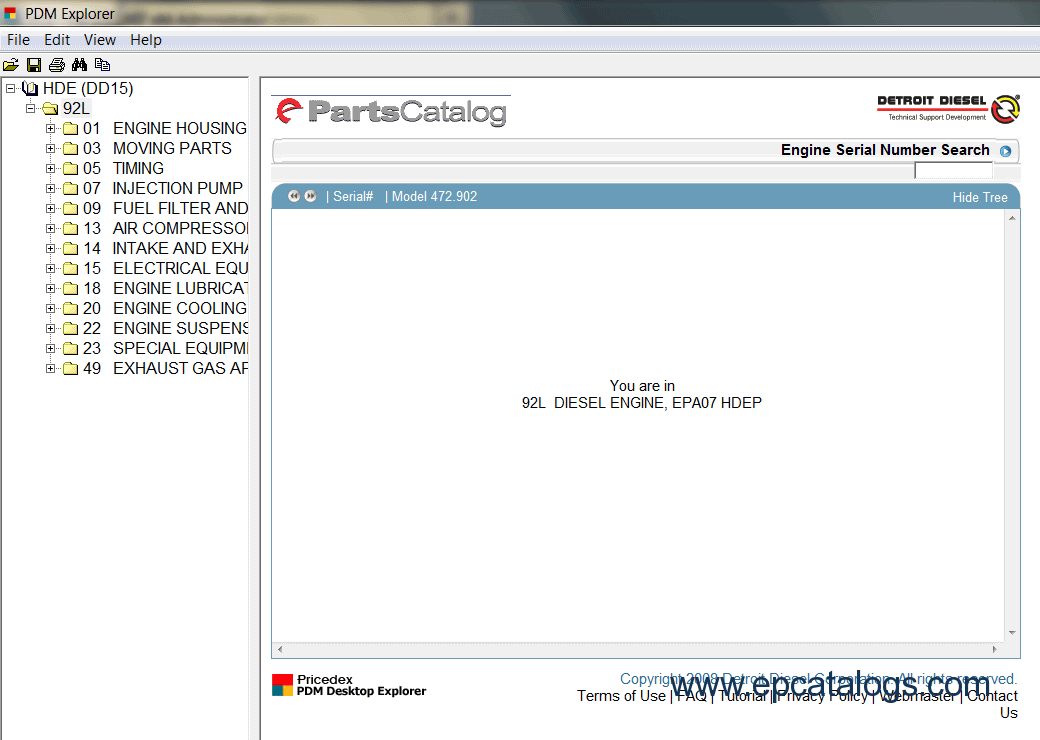Select the 09 FUEL FILTER AND tree row
This screenshot has width=1040, height=740.
point(165,209)
